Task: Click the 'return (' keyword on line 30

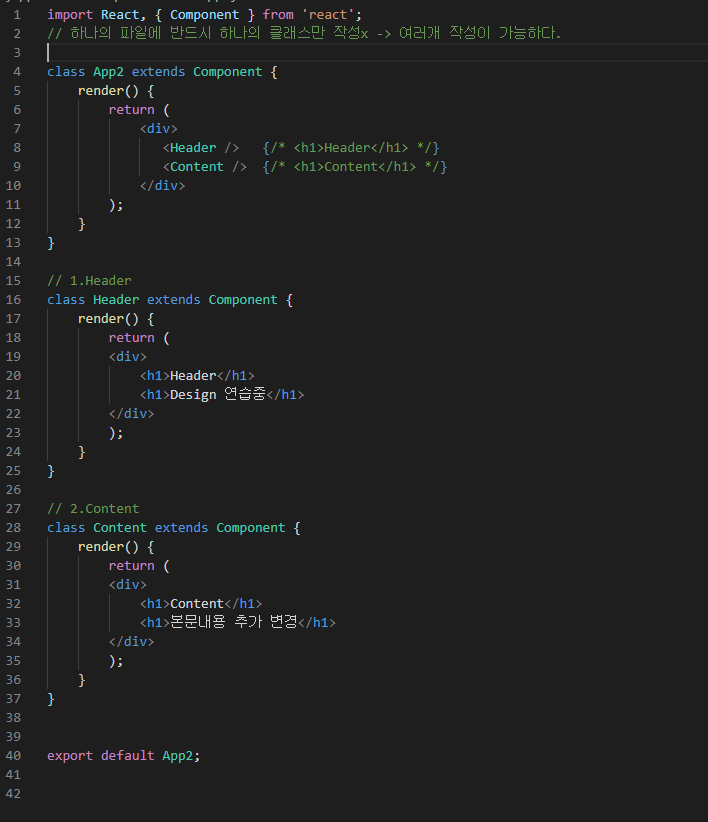Action: 139,566
